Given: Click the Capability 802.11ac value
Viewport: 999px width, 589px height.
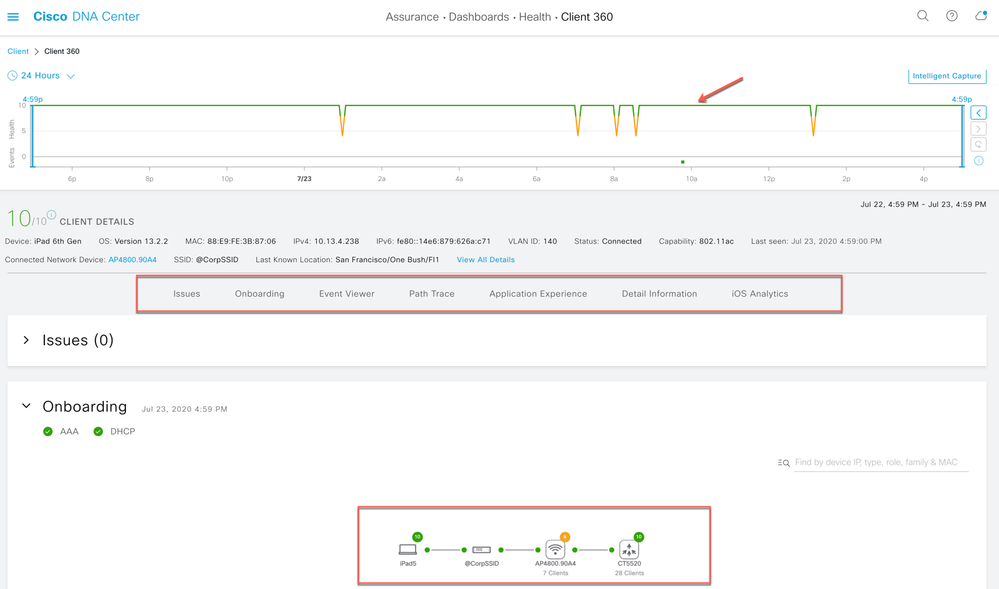Looking at the screenshot, I should (716, 241).
